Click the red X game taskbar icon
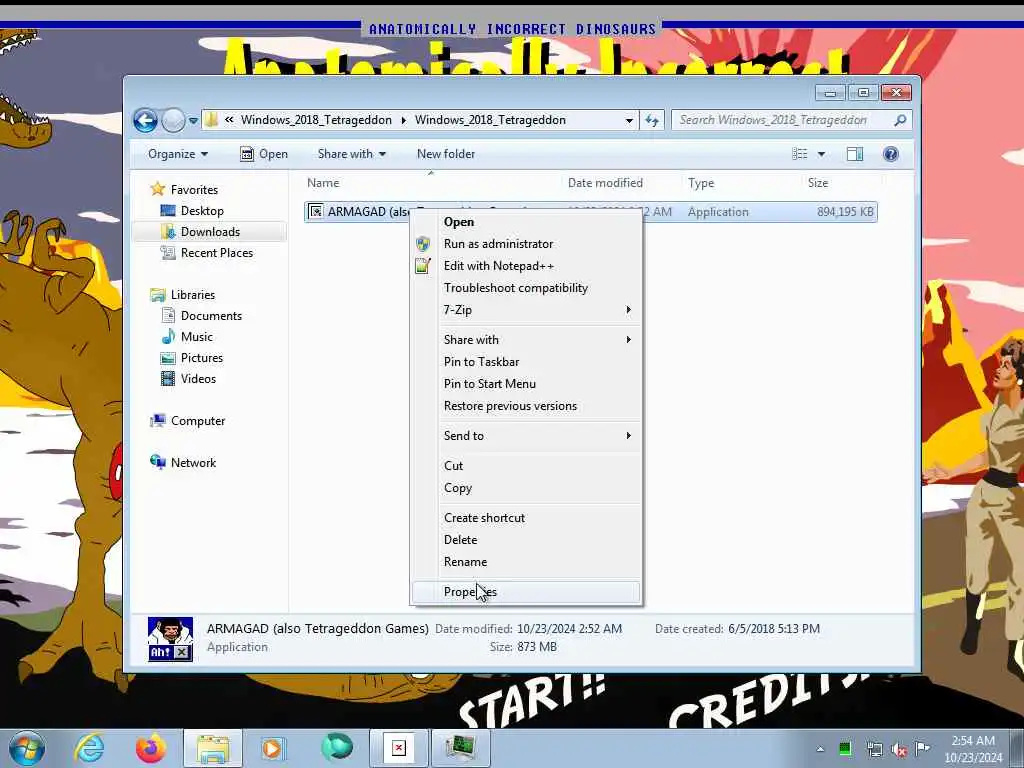 click(398, 748)
